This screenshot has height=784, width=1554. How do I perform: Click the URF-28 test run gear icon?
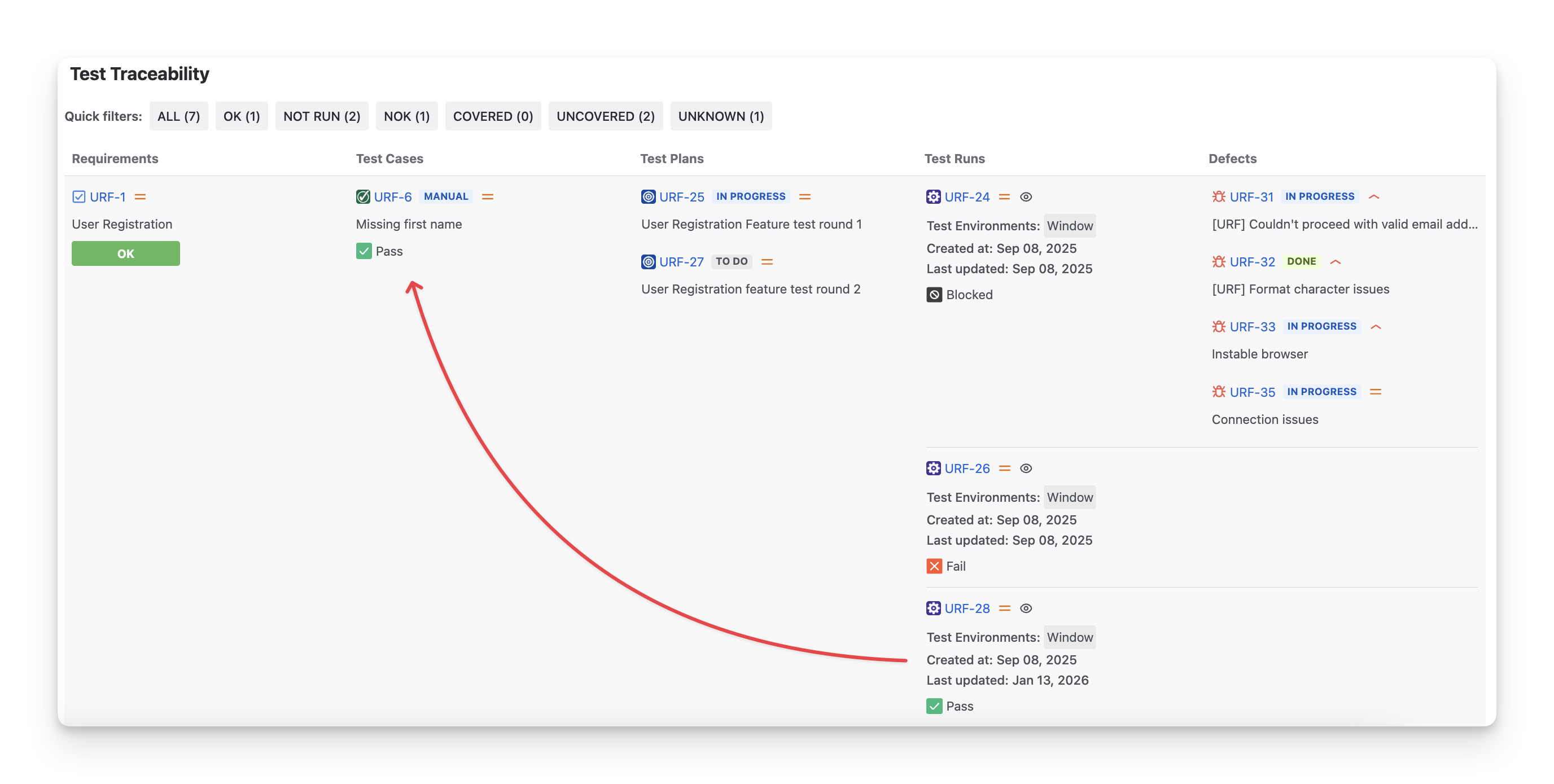[933, 608]
